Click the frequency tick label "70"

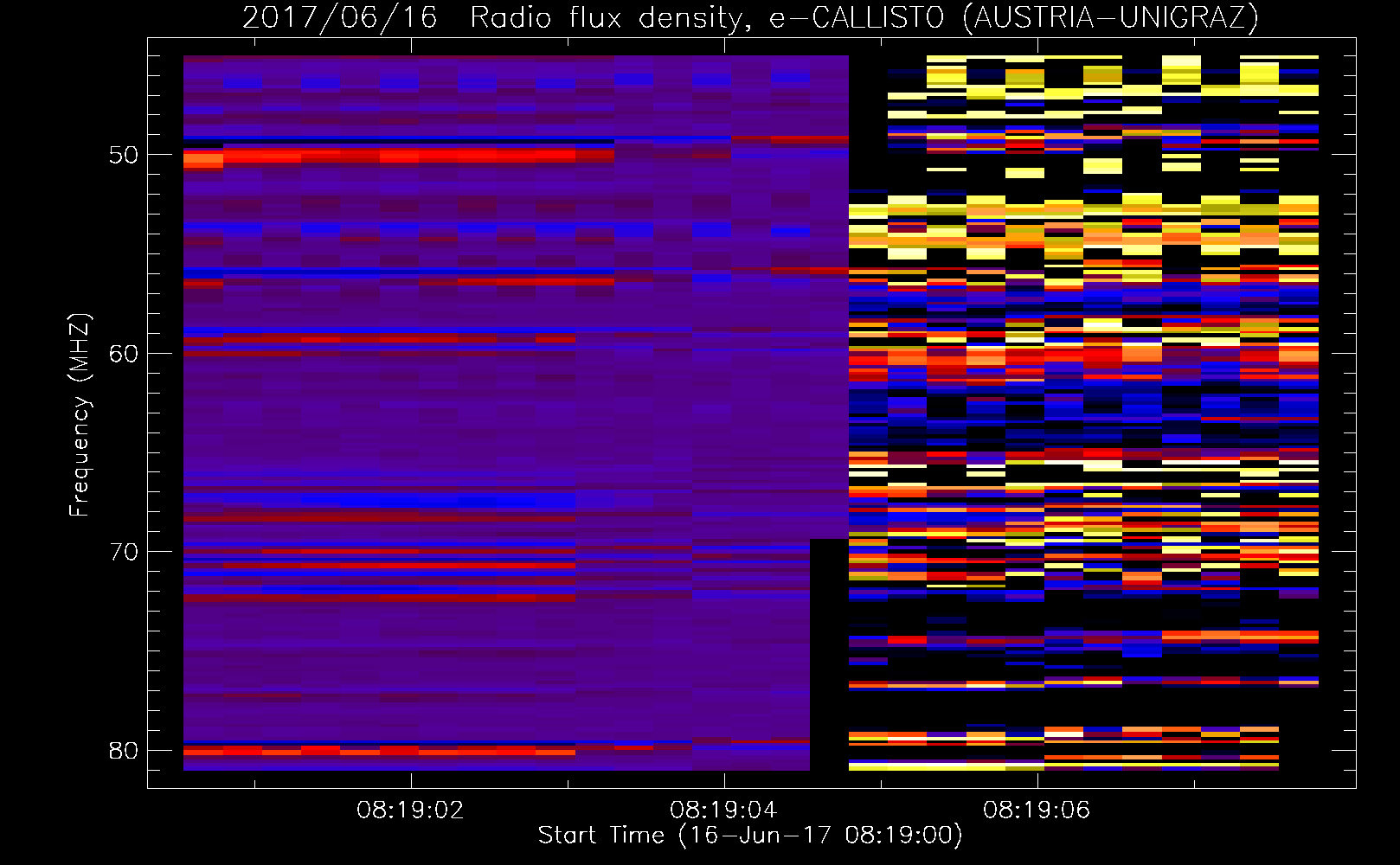coord(124,552)
